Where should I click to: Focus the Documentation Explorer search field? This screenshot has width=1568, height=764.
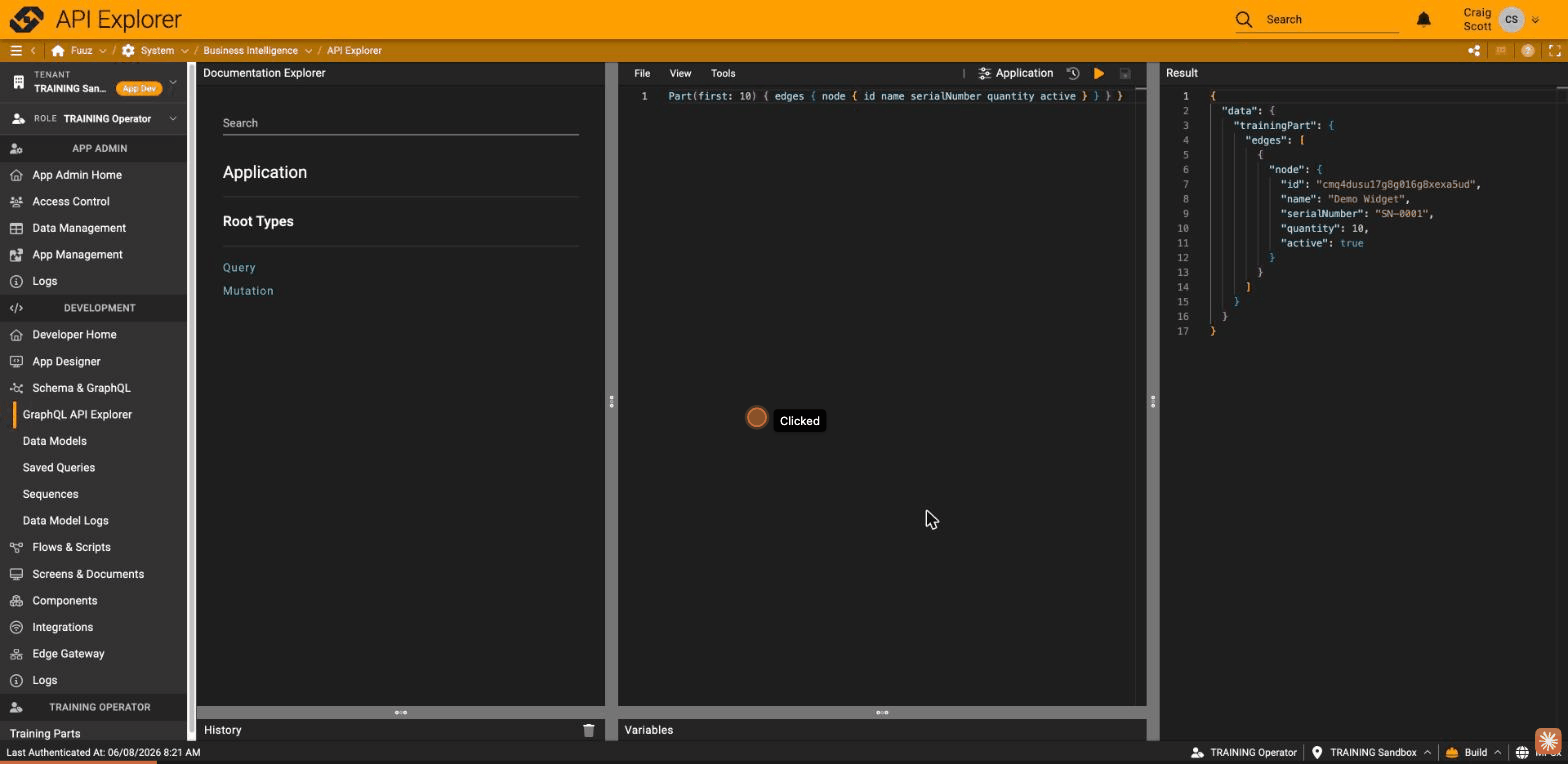(400, 123)
